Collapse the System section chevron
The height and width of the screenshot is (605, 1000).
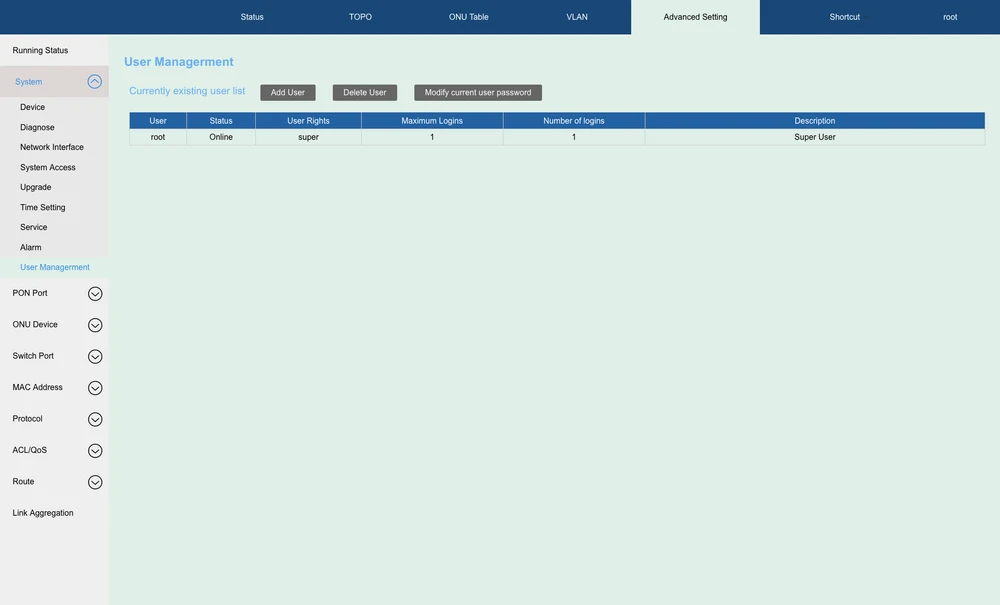95,82
